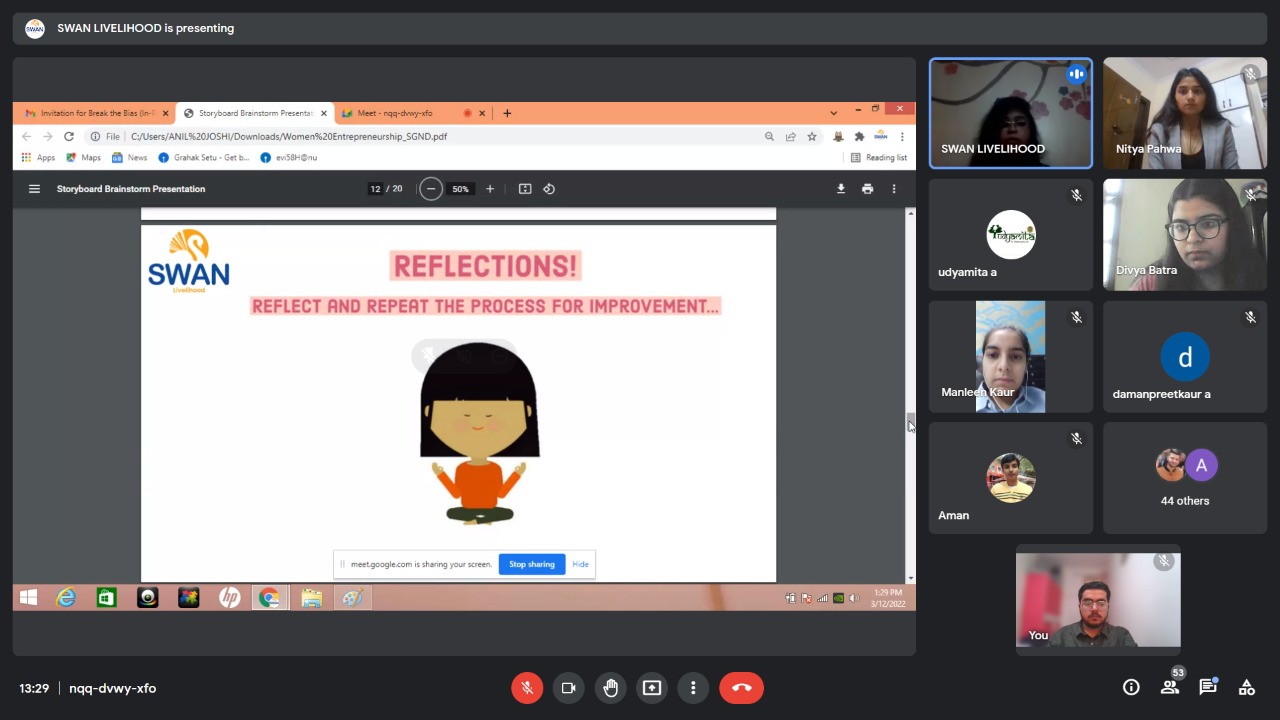Viewport: 1280px width, 720px height.
Task: Select the SWAN LIVELIHOOD speaker tile
Action: (1011, 113)
